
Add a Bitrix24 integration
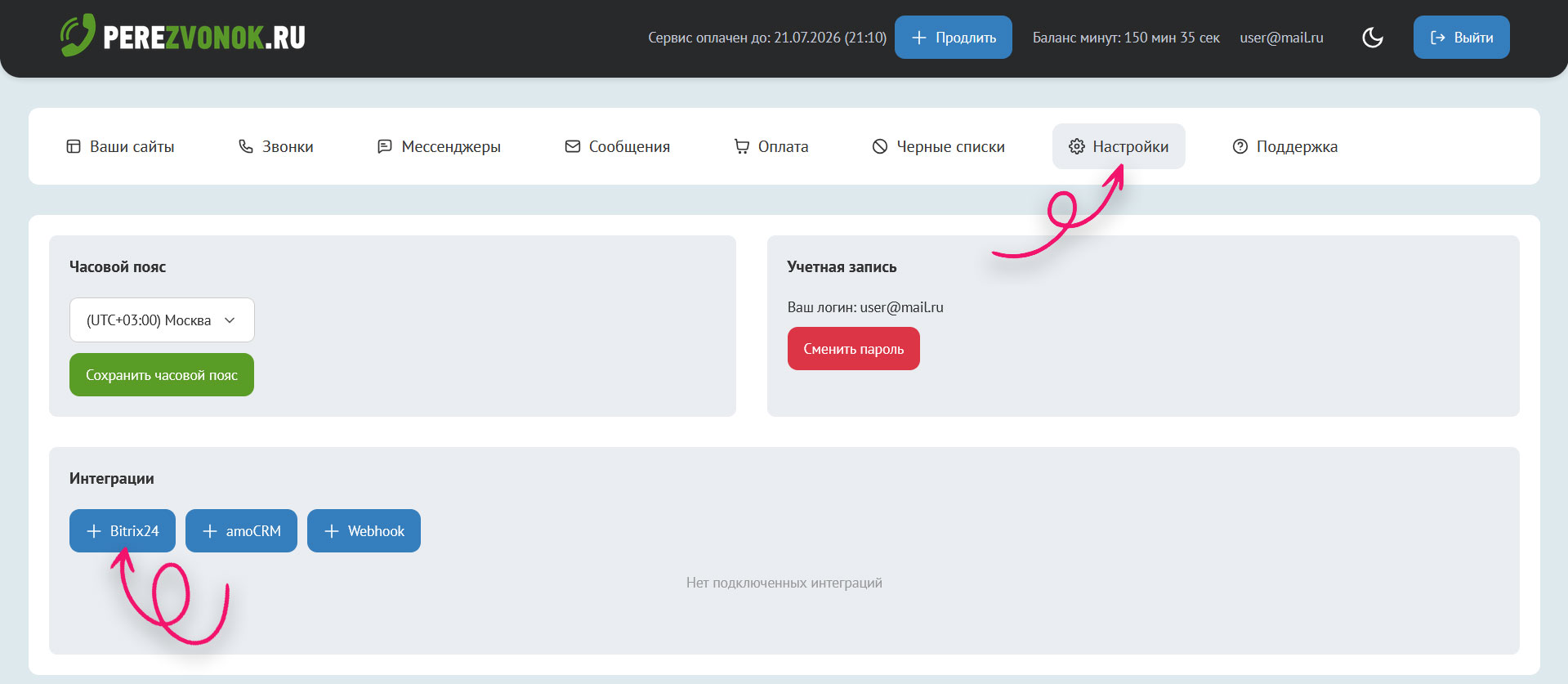point(123,531)
